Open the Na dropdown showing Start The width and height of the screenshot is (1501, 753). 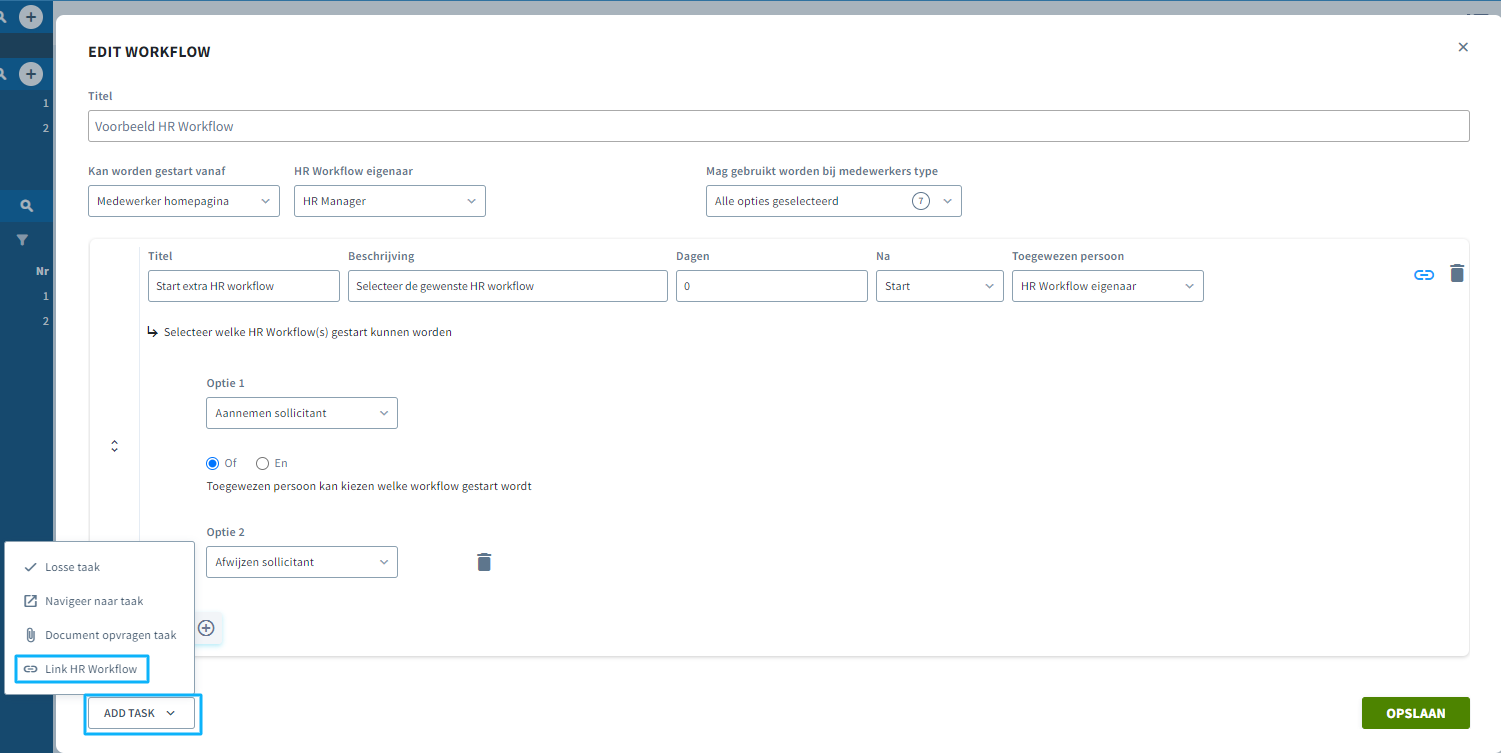click(940, 286)
